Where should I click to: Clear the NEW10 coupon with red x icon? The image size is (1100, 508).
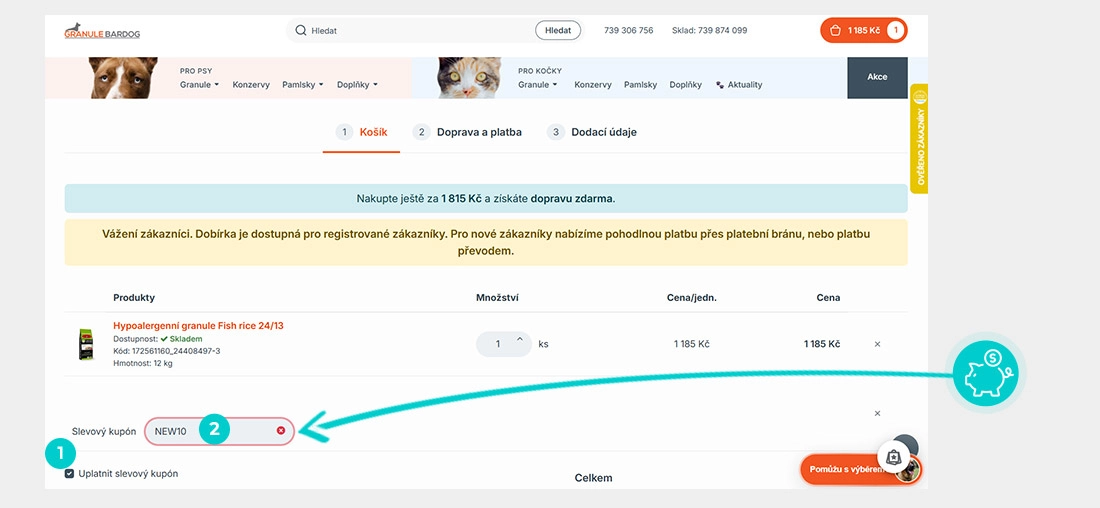pos(281,430)
